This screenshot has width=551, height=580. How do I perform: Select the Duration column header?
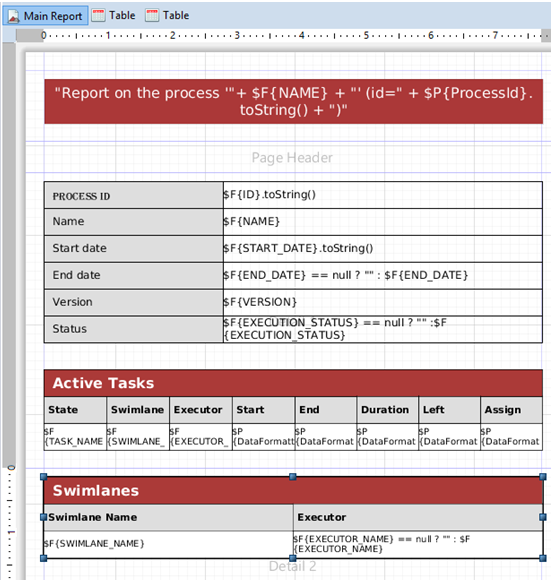(x=388, y=410)
